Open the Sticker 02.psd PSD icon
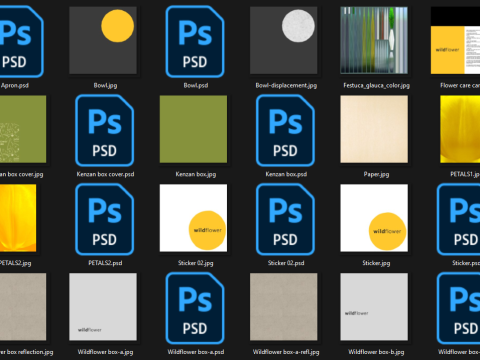The width and height of the screenshot is (480, 360). [x=285, y=219]
